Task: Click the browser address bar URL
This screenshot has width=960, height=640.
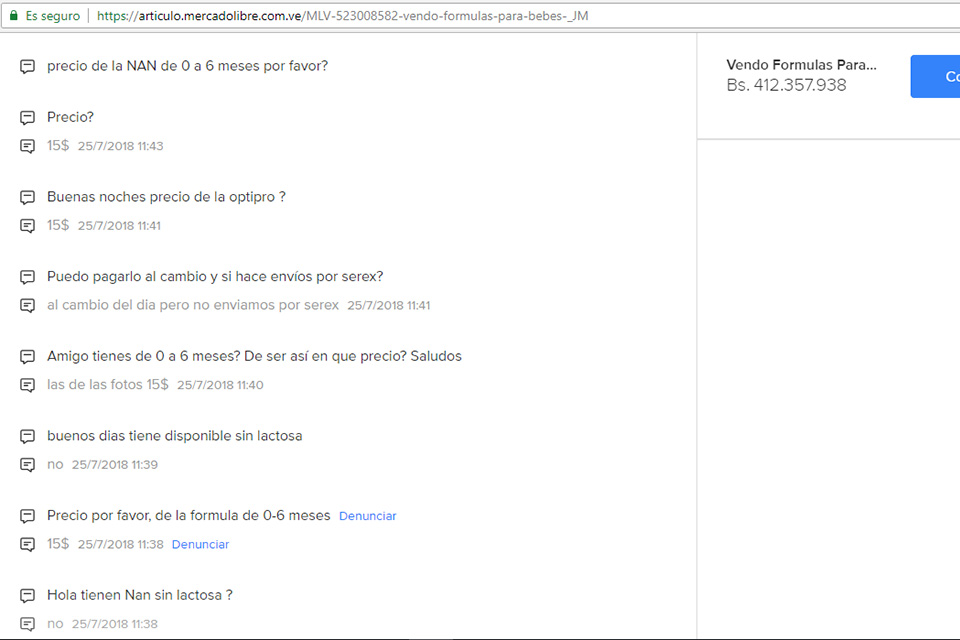Action: (342, 16)
